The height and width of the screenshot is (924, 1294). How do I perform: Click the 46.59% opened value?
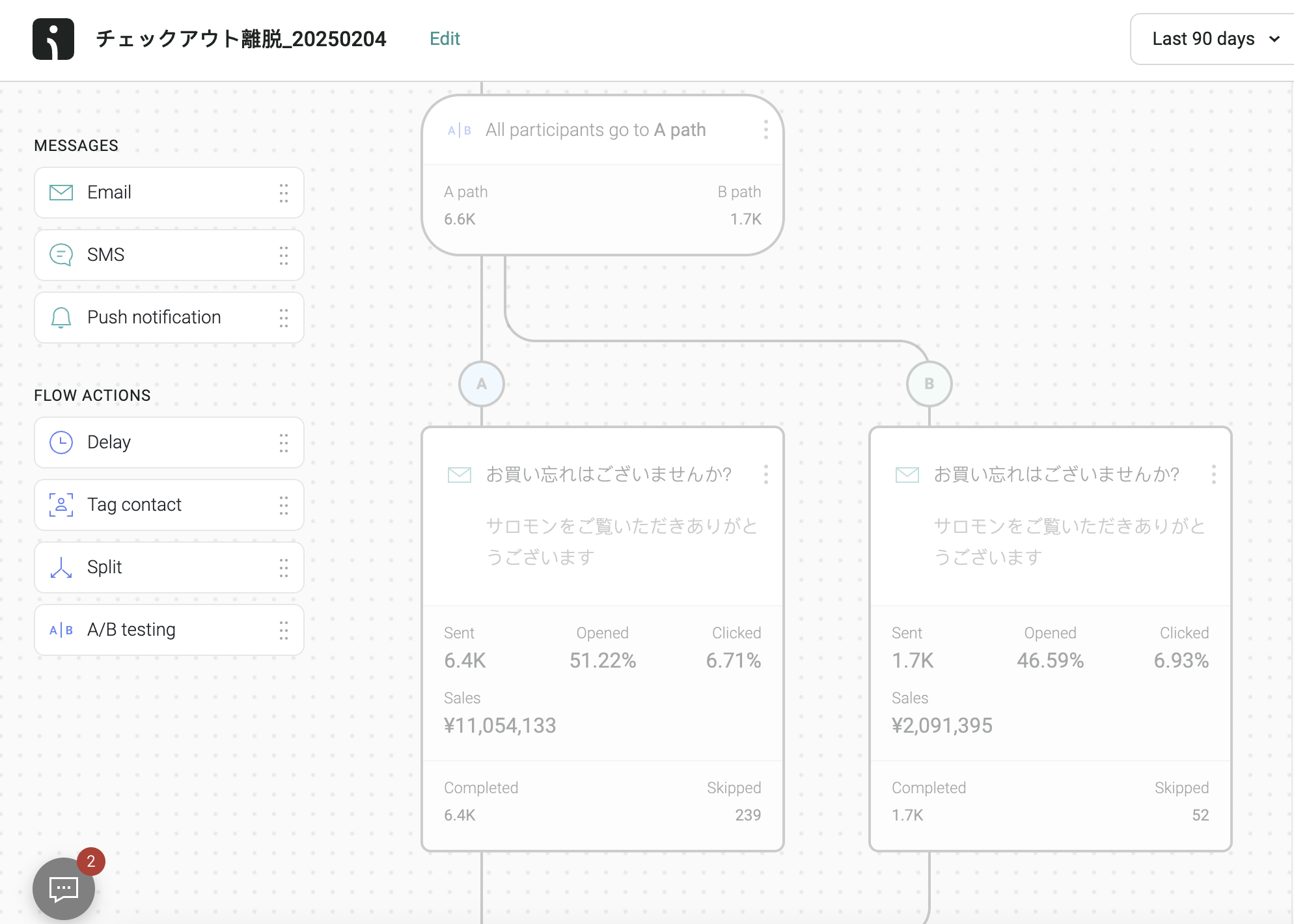coord(1051,660)
